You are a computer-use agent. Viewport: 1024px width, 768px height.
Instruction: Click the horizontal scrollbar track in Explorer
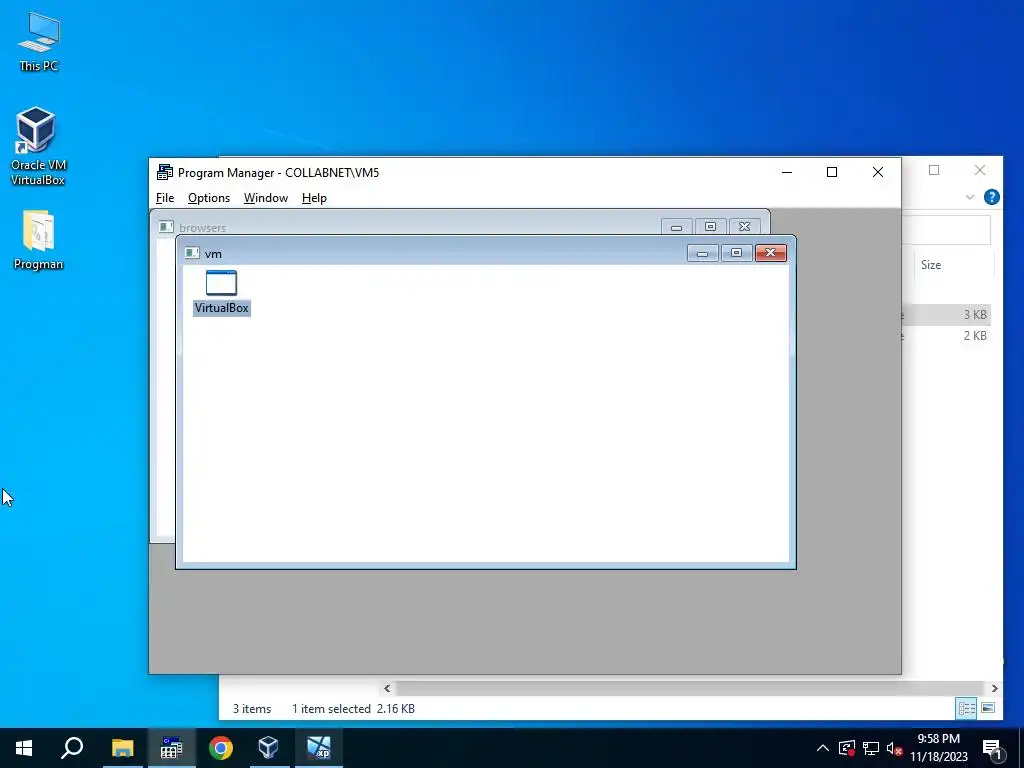tap(690, 688)
